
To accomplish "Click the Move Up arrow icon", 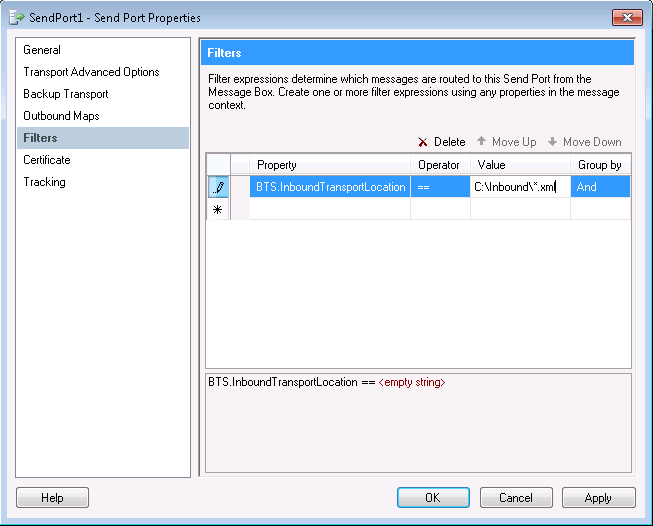I will coord(481,141).
